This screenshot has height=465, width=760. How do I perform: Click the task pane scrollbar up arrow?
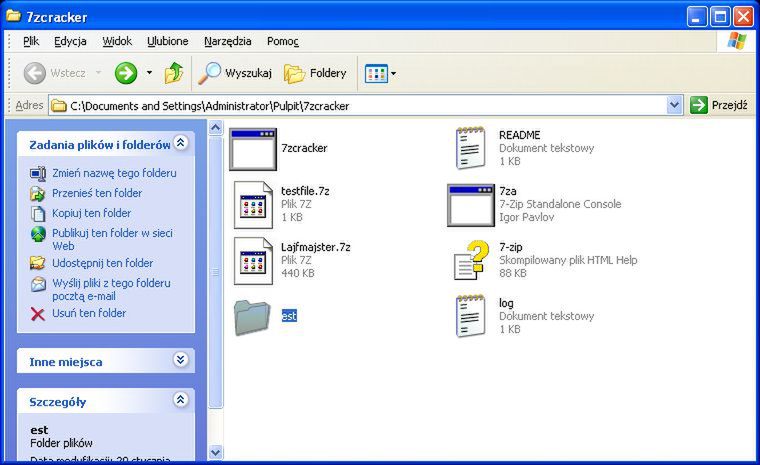click(216, 128)
